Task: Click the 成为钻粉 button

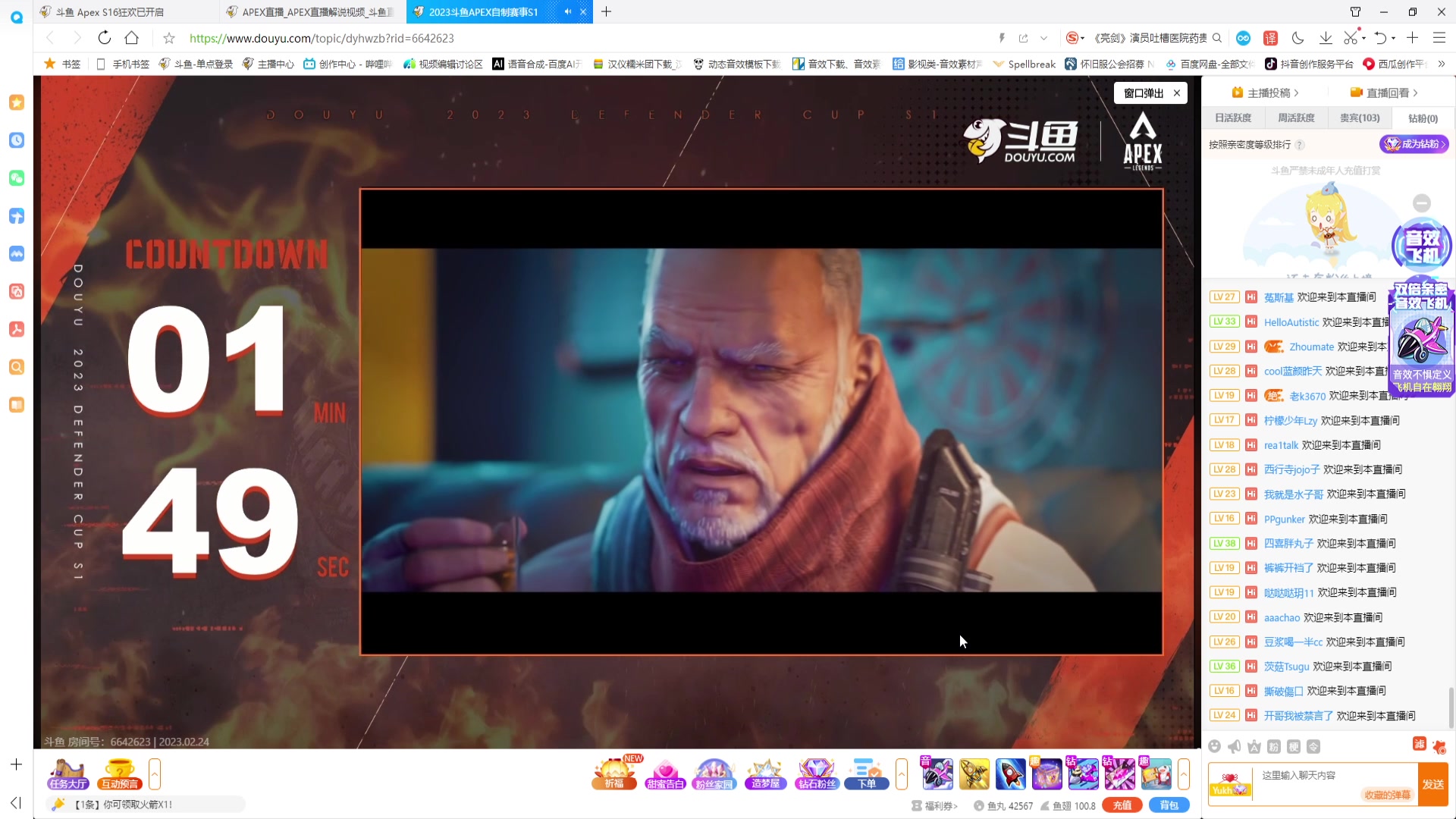Action: tap(1414, 144)
